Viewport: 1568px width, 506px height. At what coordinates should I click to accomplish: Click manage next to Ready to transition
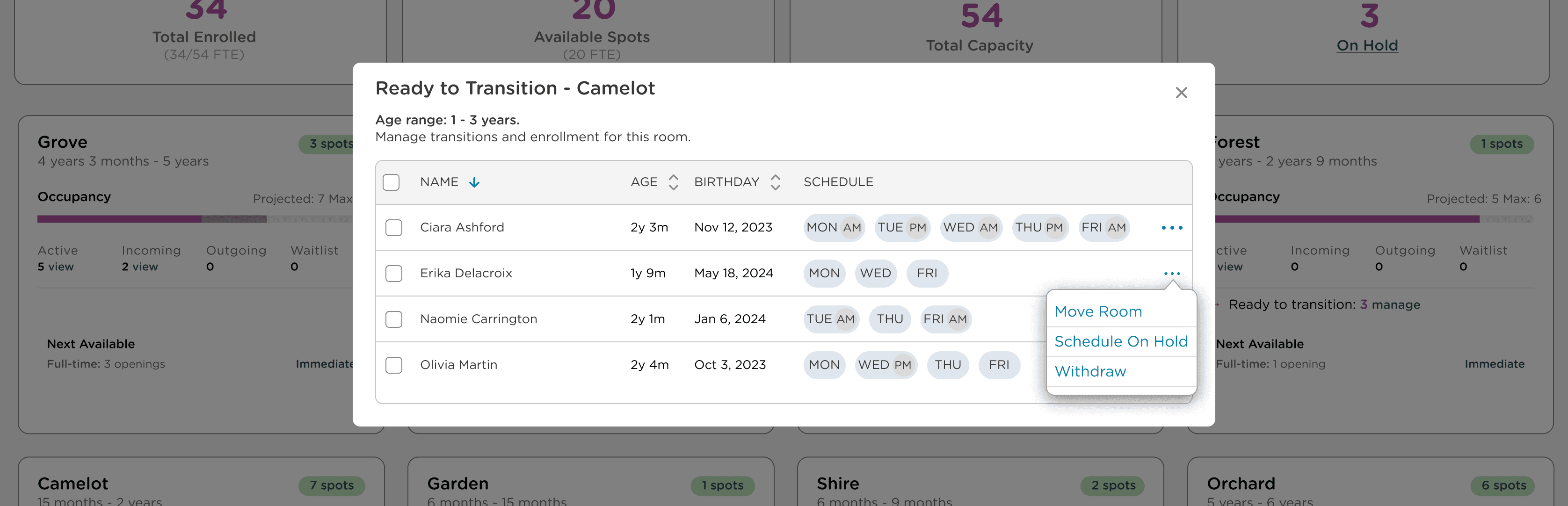1395,305
